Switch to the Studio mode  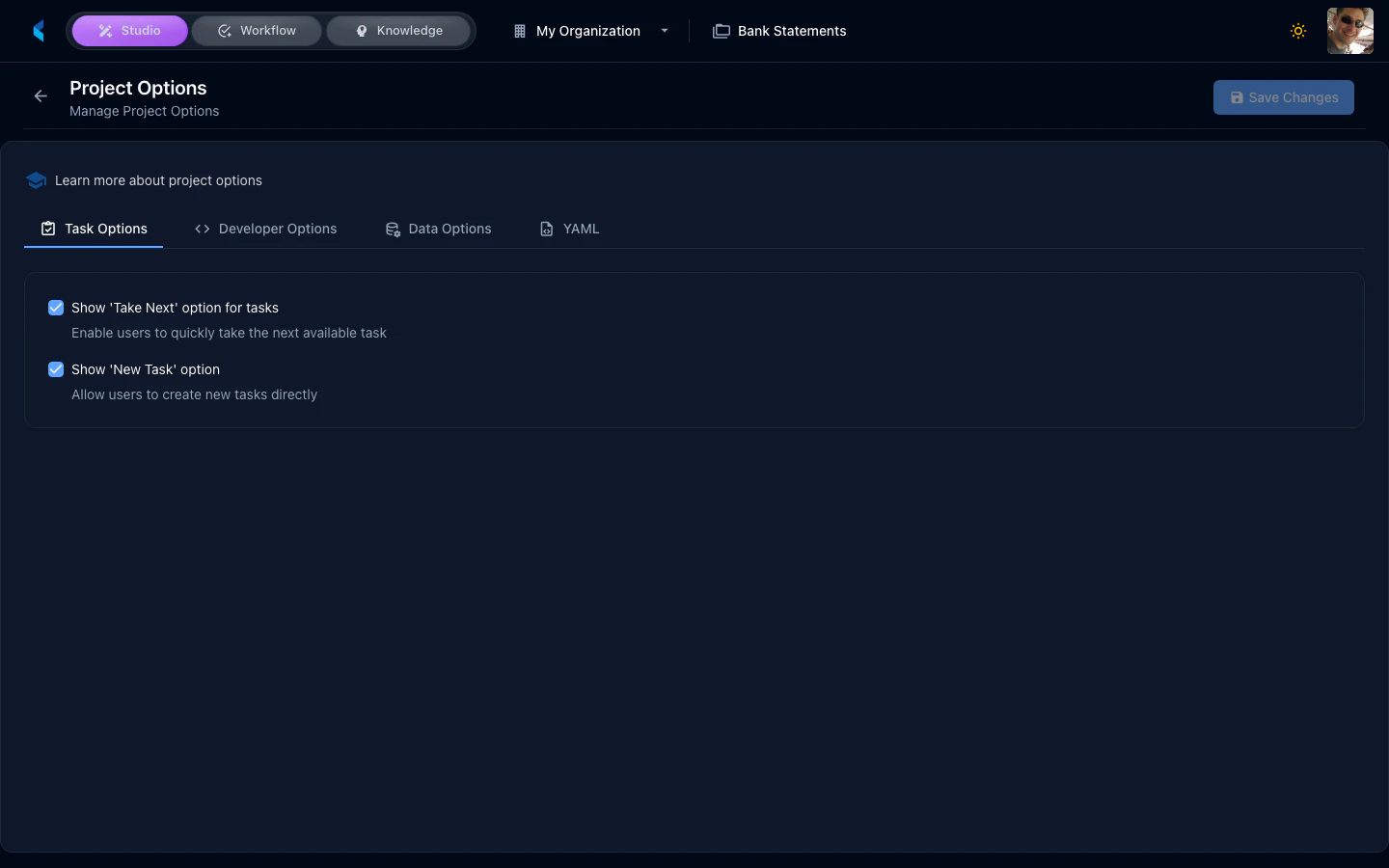pyautogui.click(x=129, y=31)
